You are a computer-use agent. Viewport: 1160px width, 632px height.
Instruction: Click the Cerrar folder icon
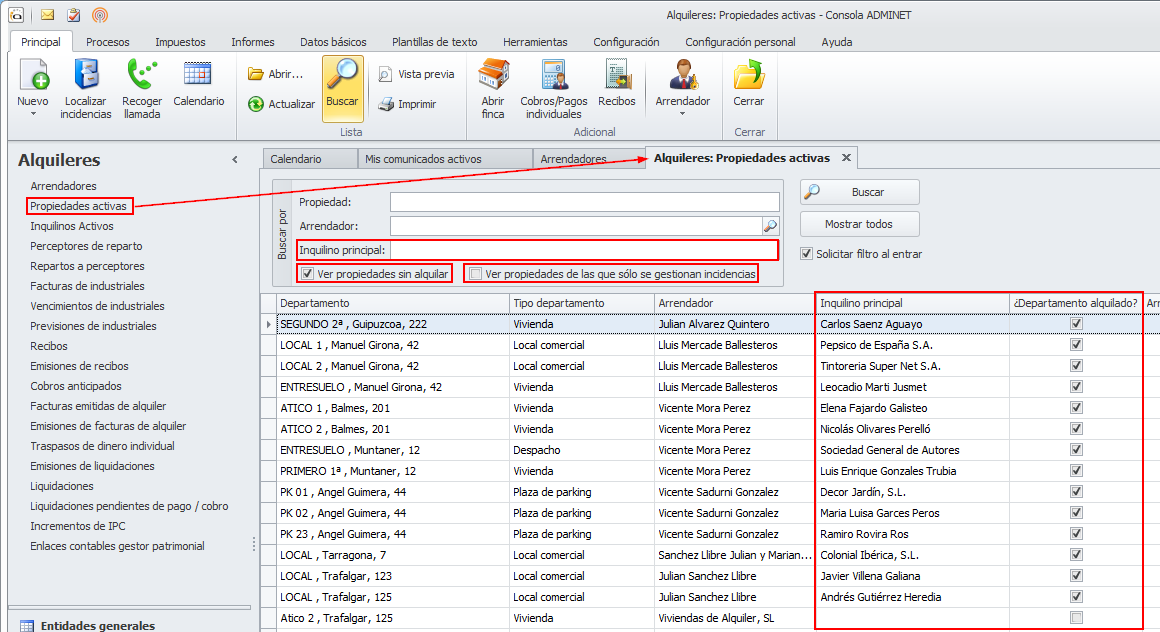pyautogui.click(x=748, y=76)
